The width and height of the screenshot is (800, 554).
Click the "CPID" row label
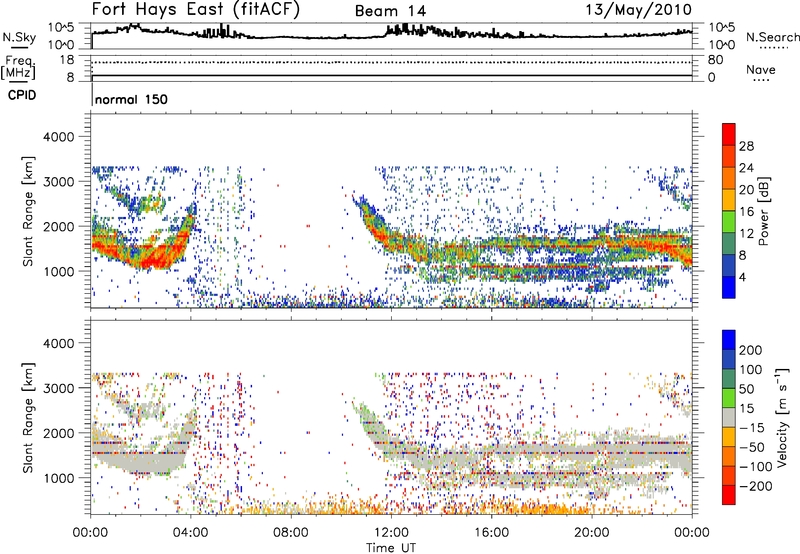[22, 95]
